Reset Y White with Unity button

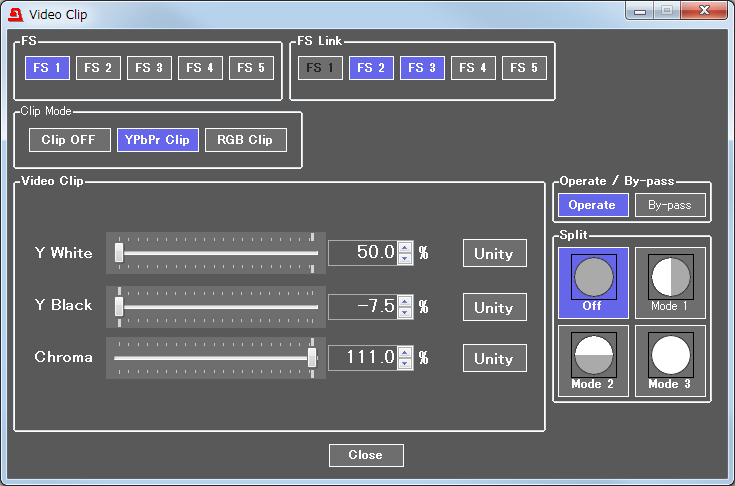click(x=494, y=253)
